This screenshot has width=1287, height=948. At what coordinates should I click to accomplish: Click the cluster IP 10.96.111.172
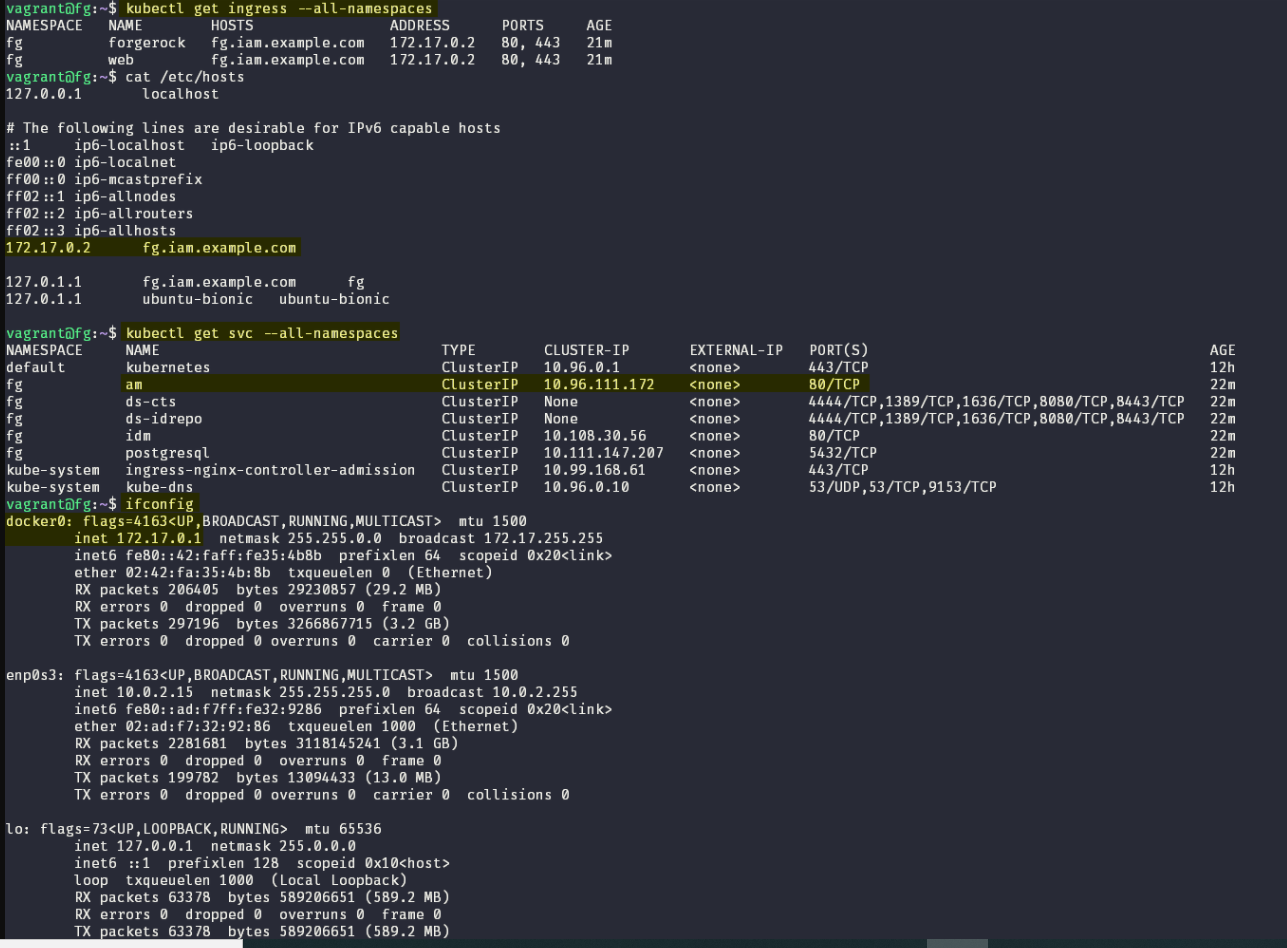point(599,384)
